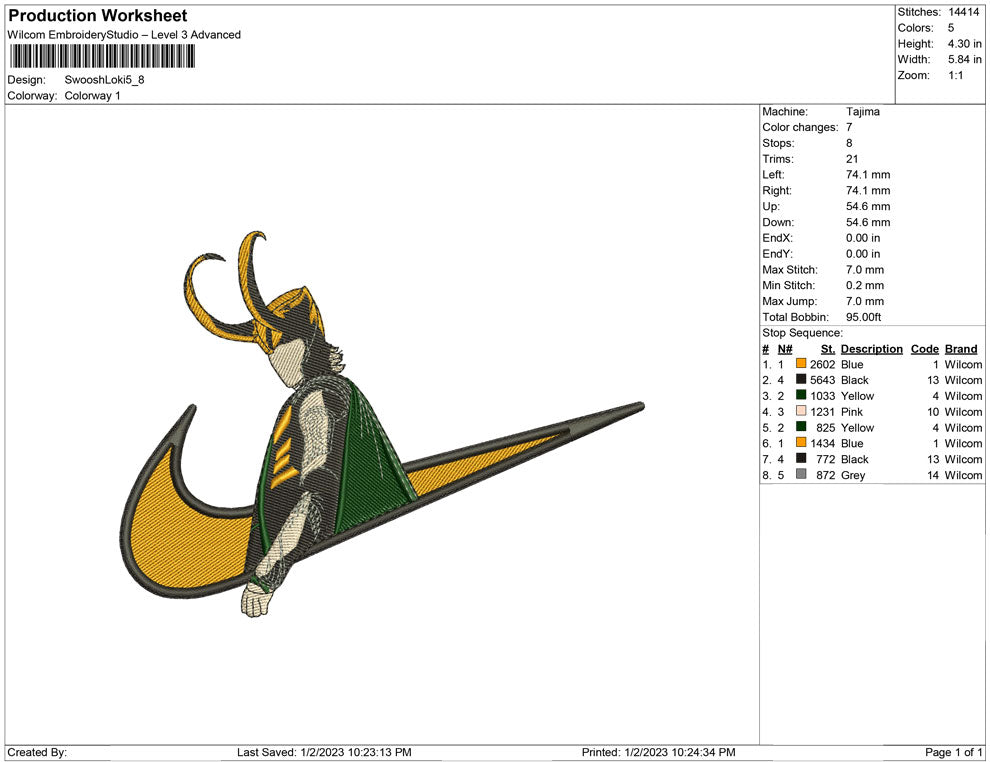
Task: Select the design name 'SwooshLoki5_8'
Action: coord(104,80)
